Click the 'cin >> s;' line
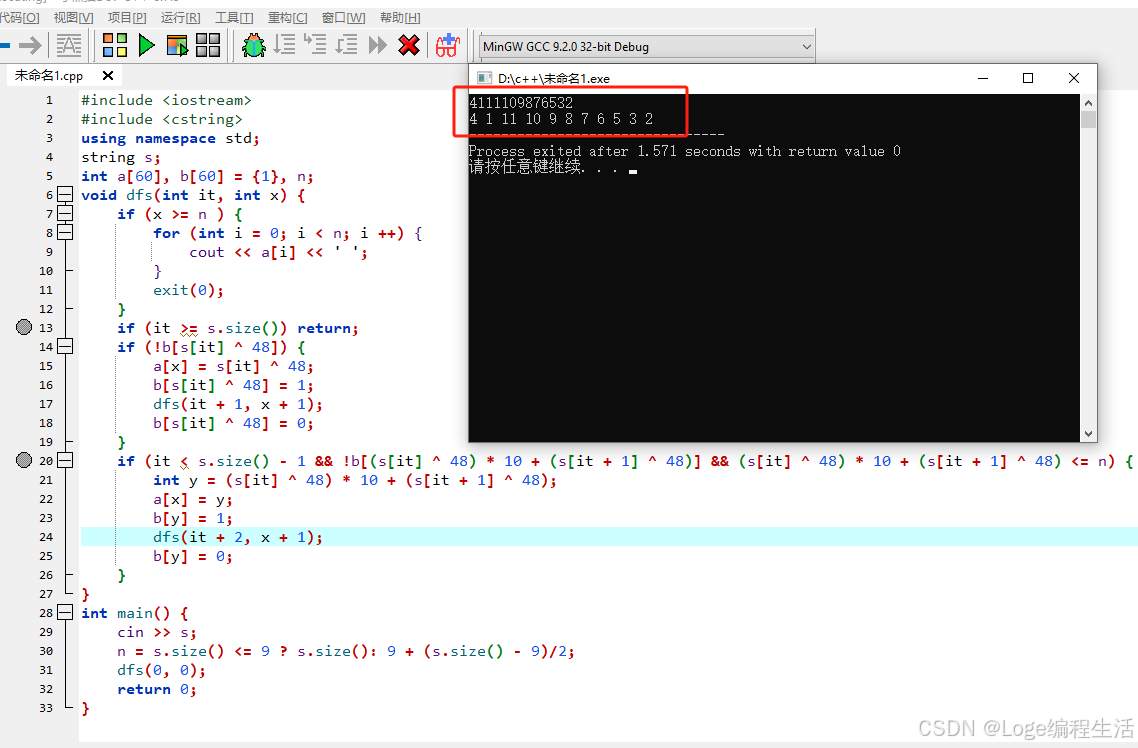This screenshot has height=748, width=1138. coord(157,632)
